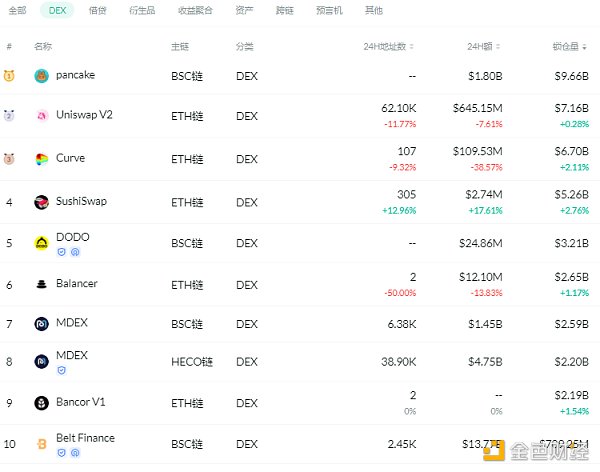
Task: Click the Uniswap V2 unicorn icon
Action: 41,116
